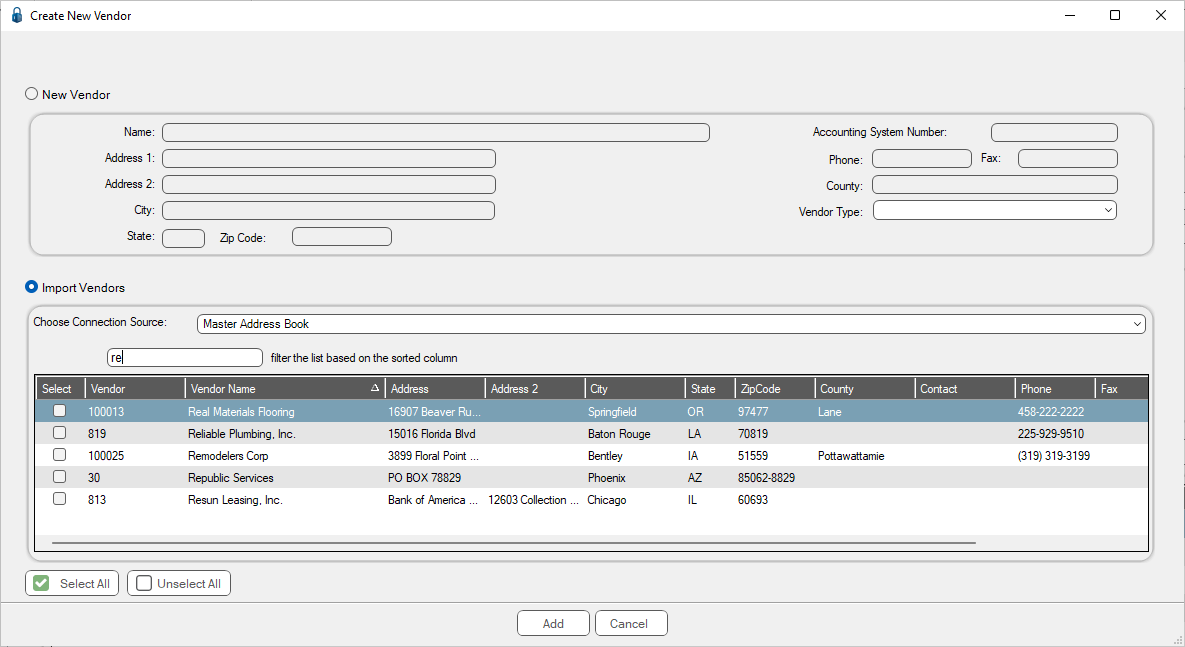Click the zip code '70819'
Screen dimensions: 1185x647
coord(753,434)
